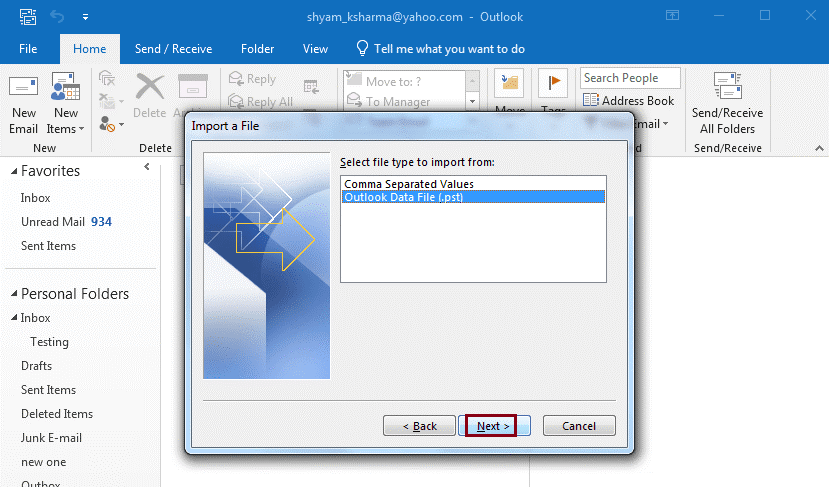Click the Undo arrow in title bar
This screenshot has width=829, height=487.
(x=57, y=17)
